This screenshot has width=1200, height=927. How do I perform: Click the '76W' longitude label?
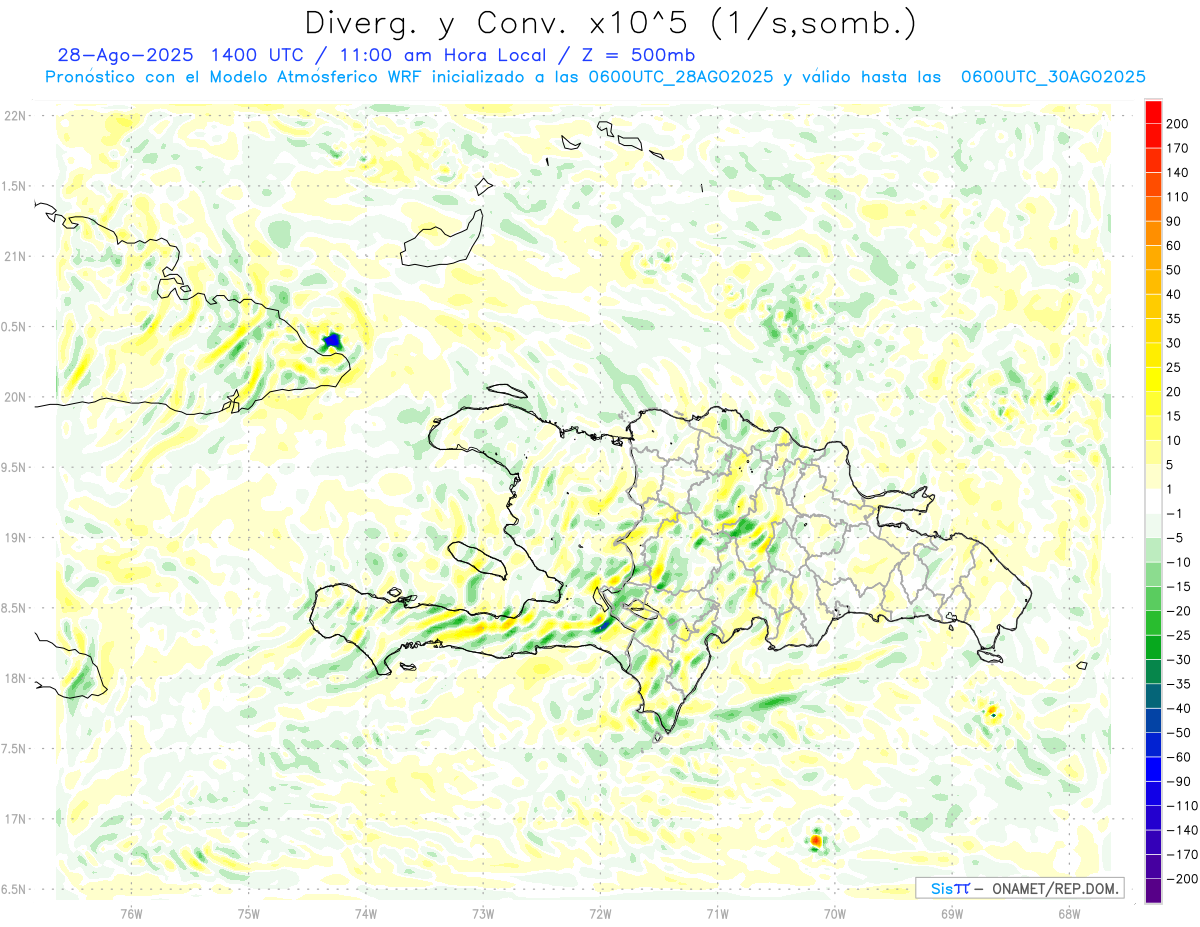click(131, 913)
